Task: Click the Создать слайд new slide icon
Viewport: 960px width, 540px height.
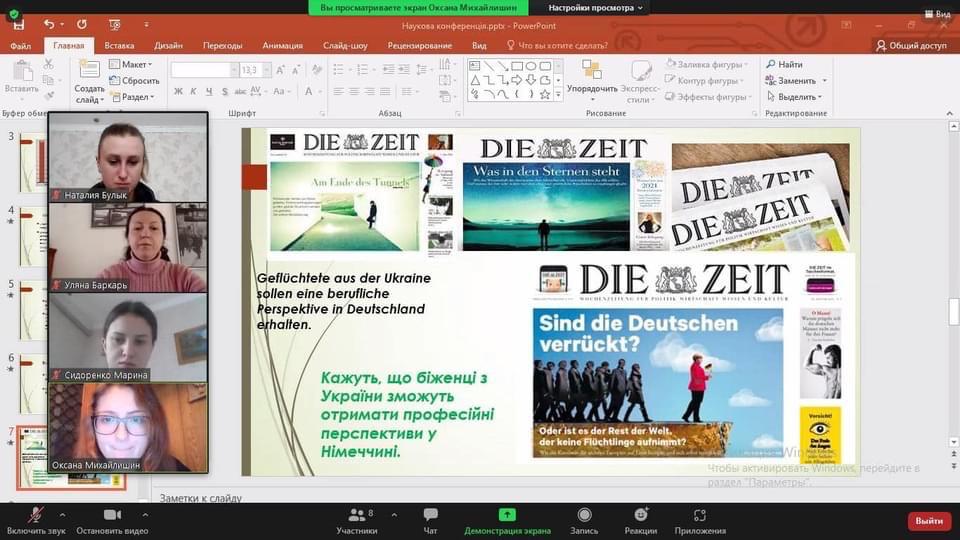Action: pos(89,69)
